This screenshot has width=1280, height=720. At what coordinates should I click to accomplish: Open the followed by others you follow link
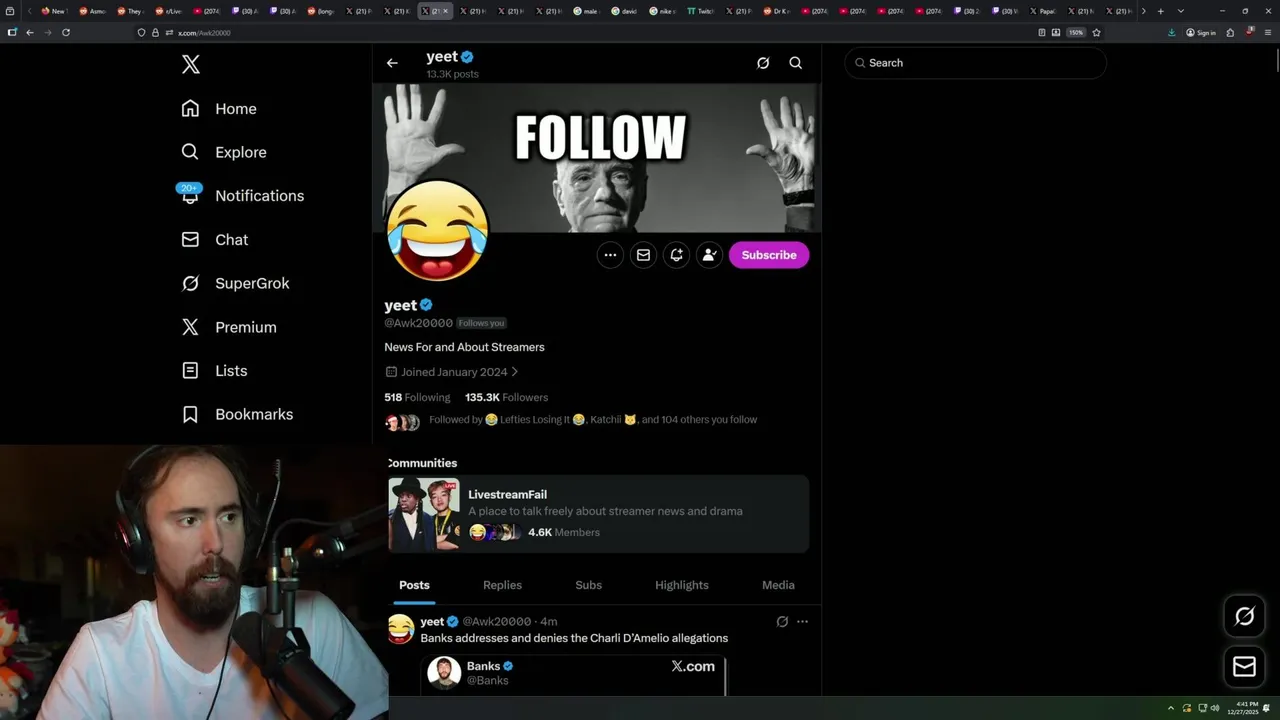click(593, 420)
